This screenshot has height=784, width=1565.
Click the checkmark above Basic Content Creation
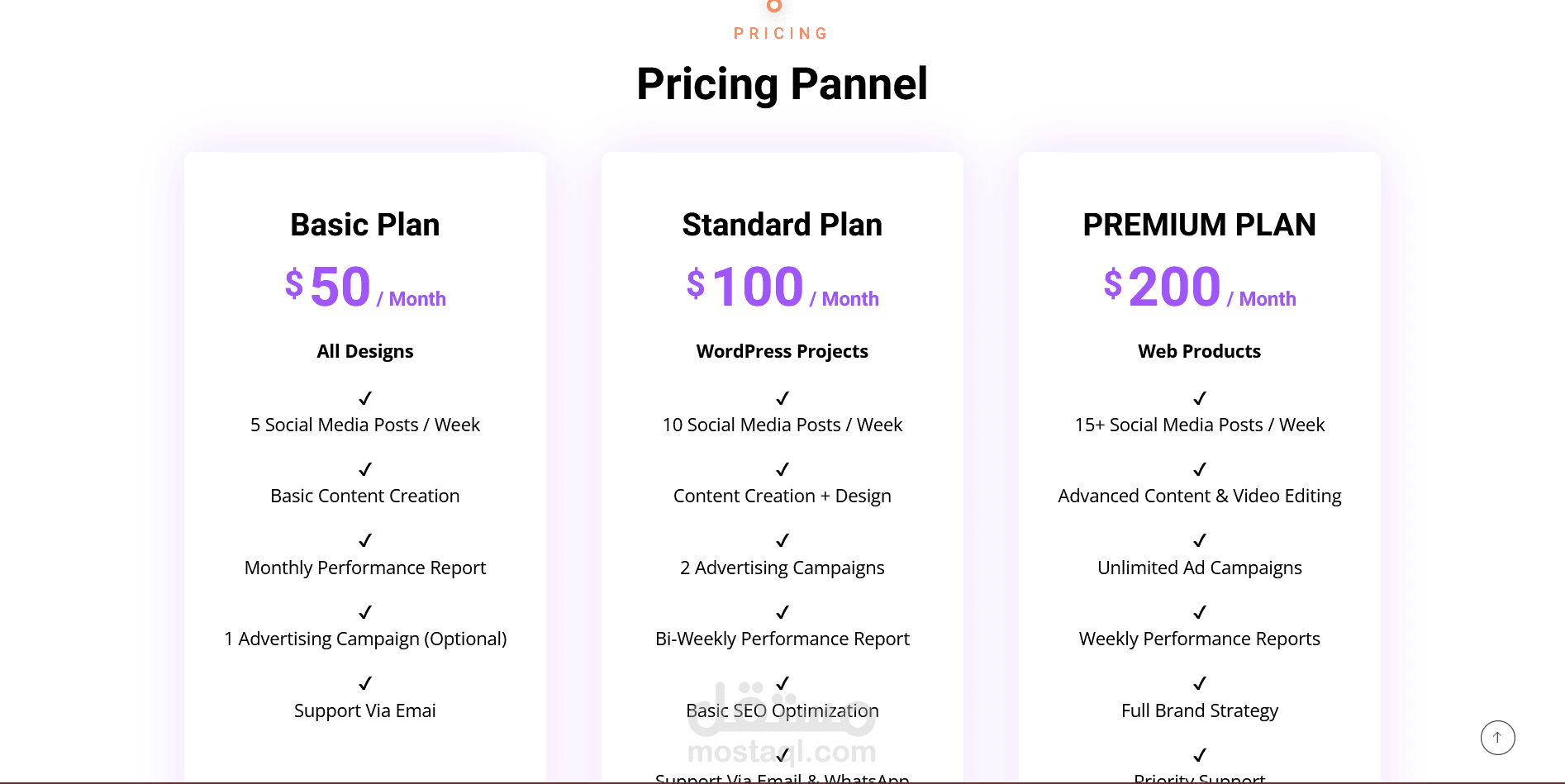pos(365,469)
